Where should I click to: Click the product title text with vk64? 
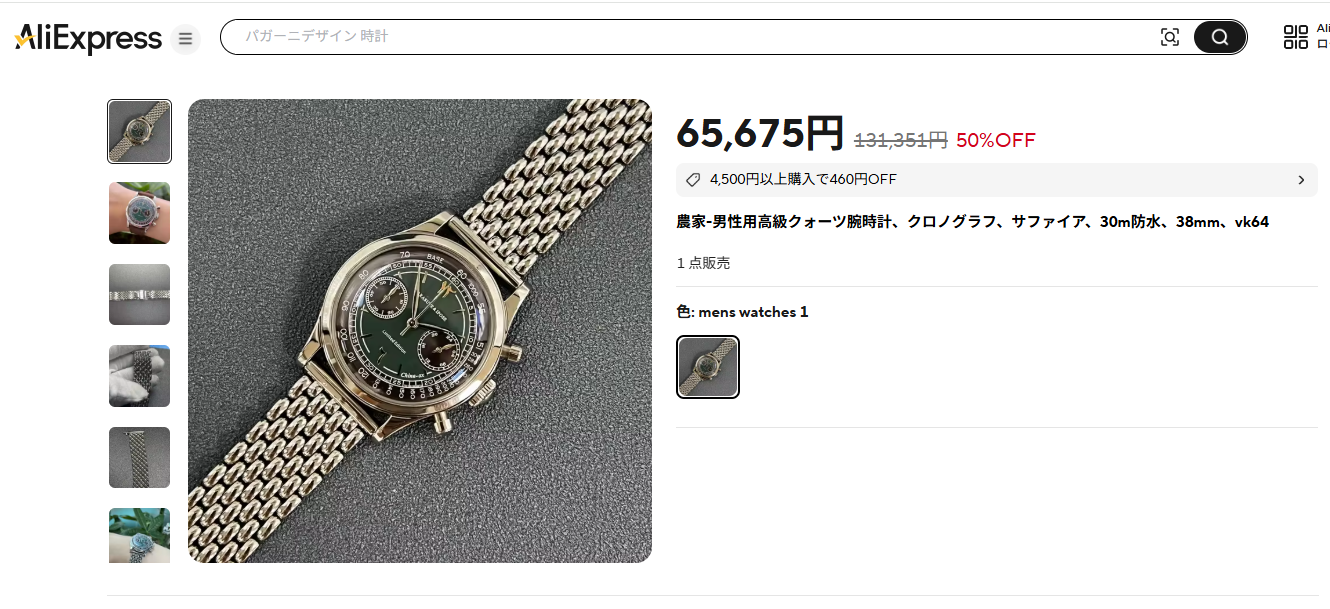[x=973, y=222]
